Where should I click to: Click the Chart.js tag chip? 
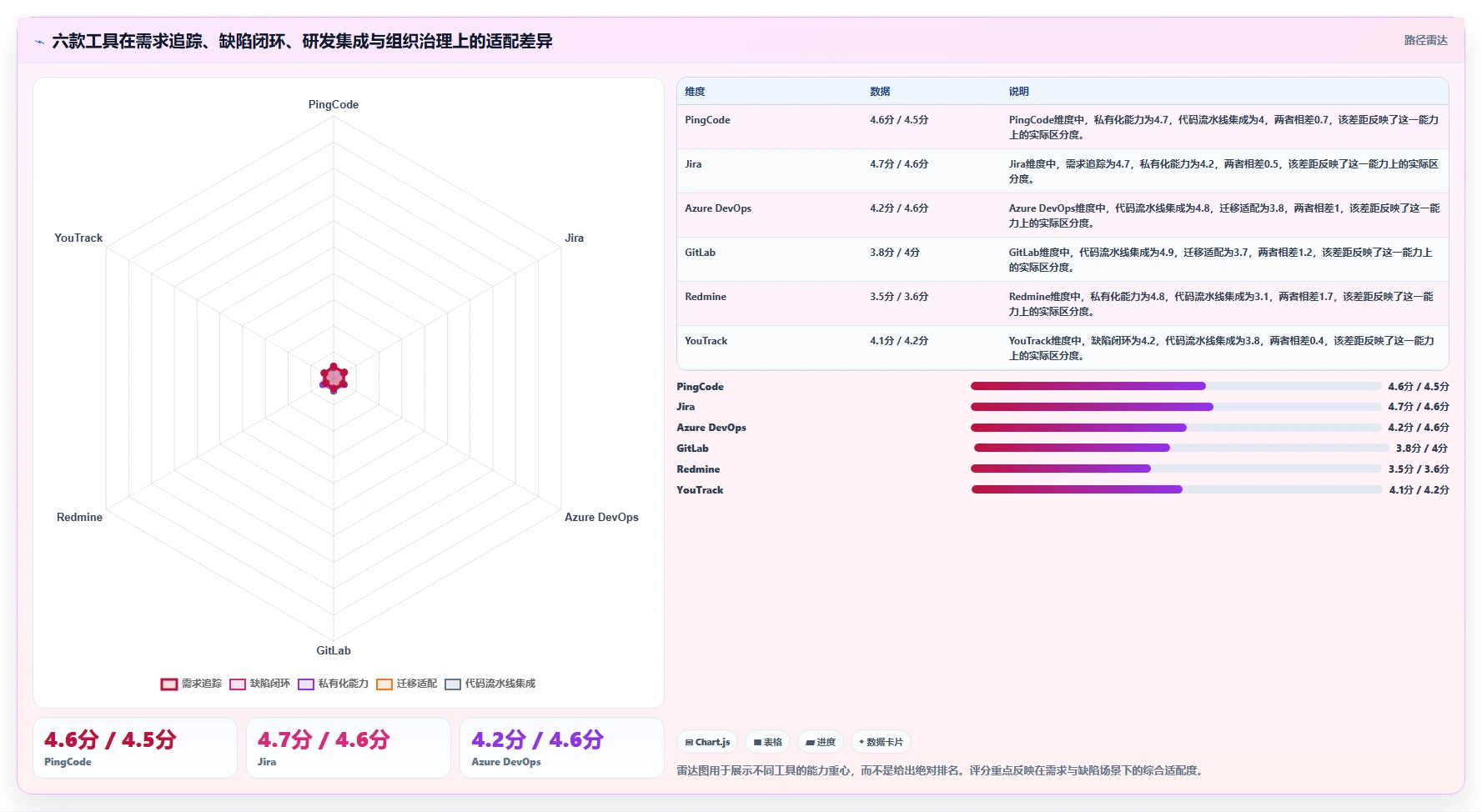tap(707, 742)
